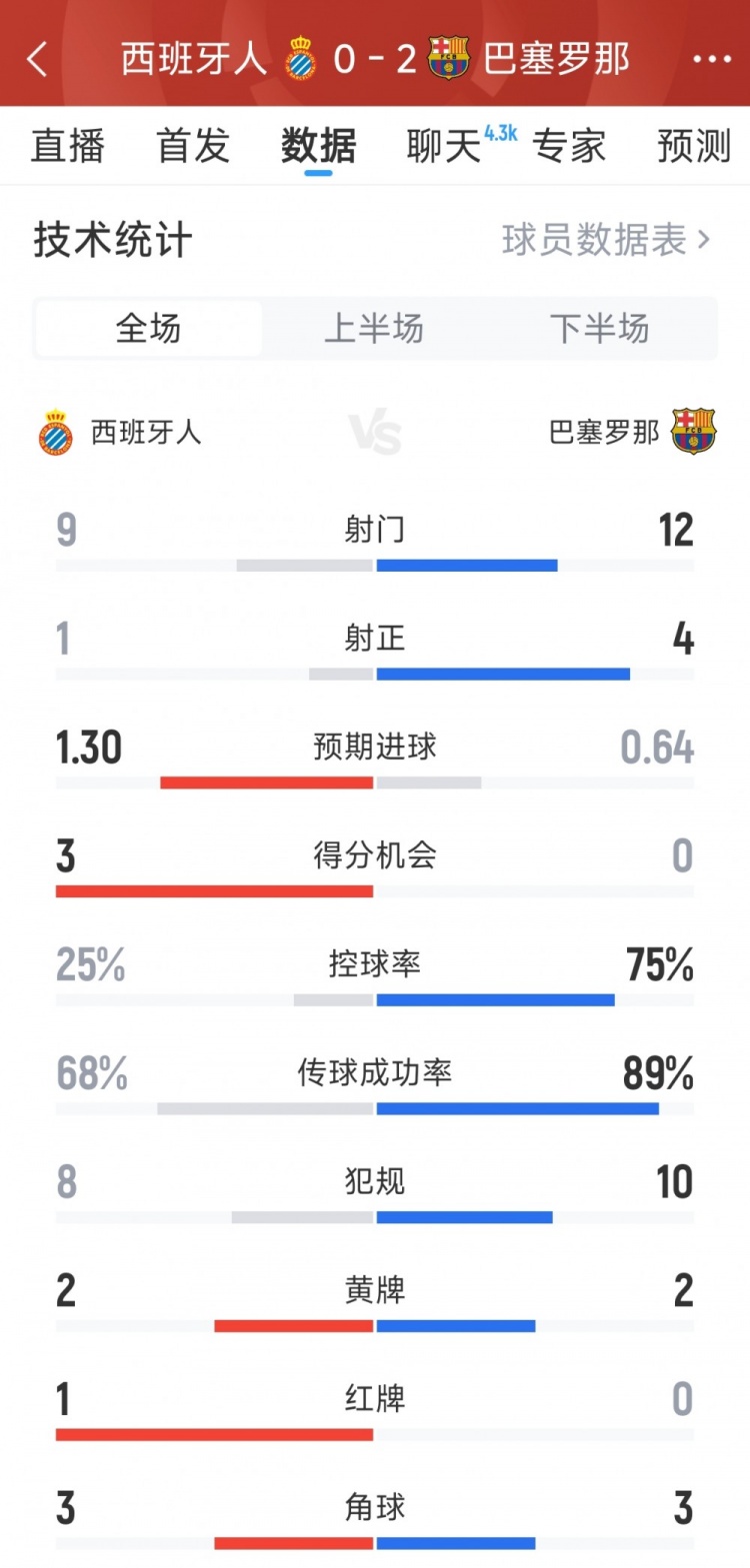Image resolution: width=750 pixels, height=1568 pixels.
Task: Tap 西班牙人 team name in header
Action: [x=194, y=59]
